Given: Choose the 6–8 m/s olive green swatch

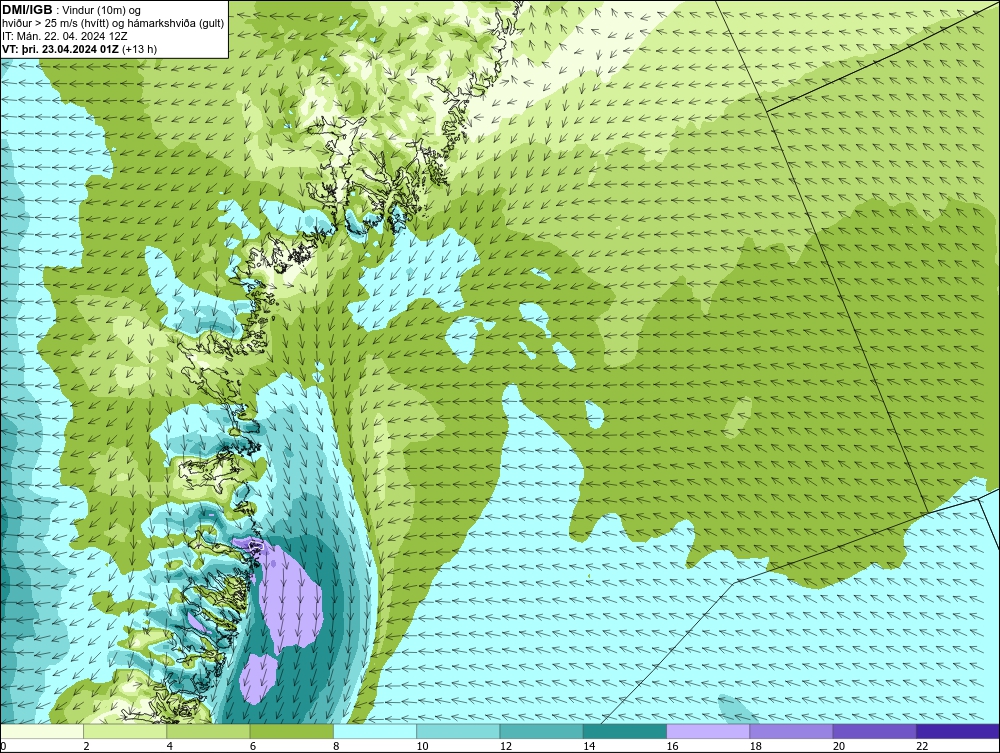Looking at the screenshot, I should click(x=291, y=731).
